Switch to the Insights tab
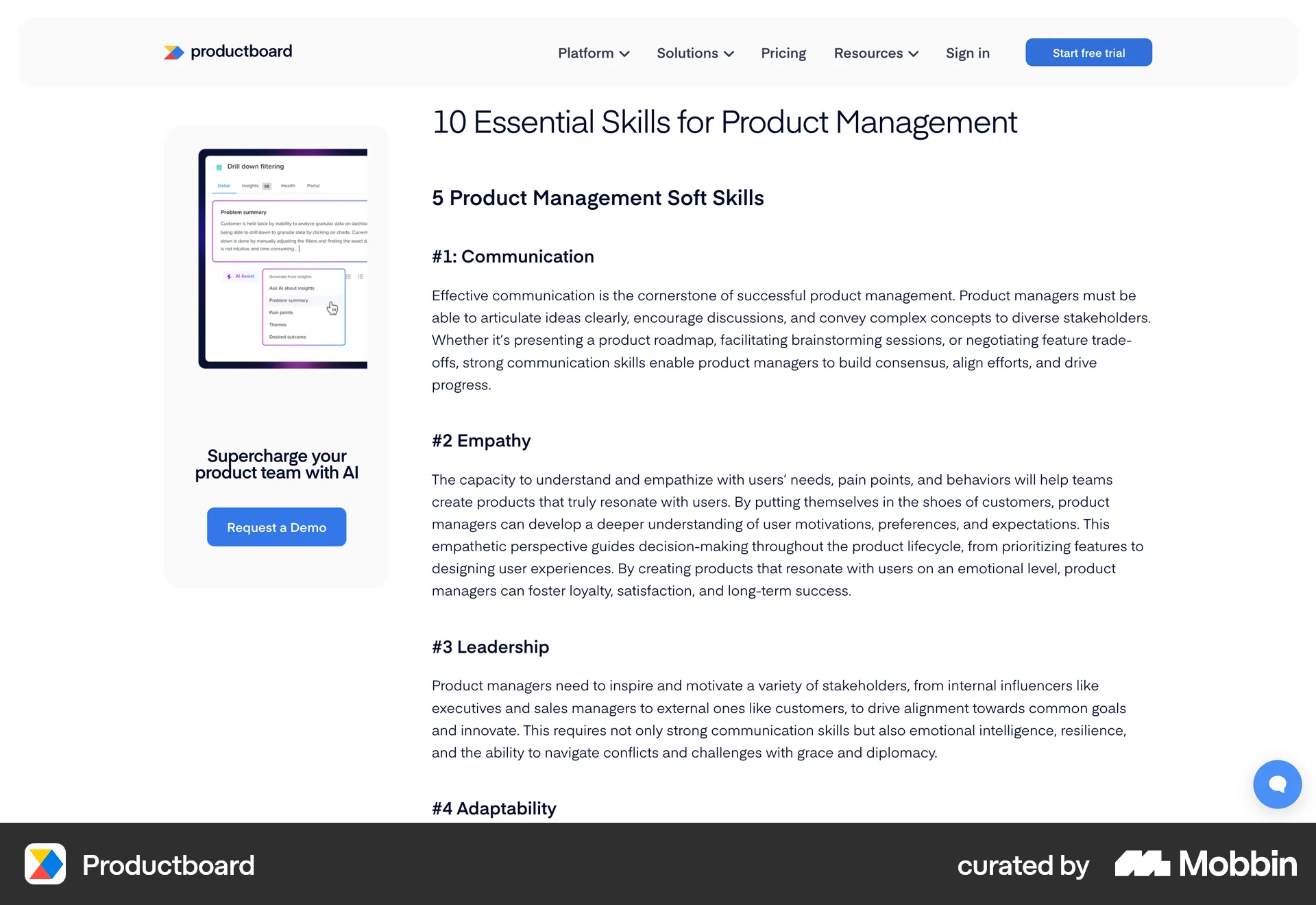 click(250, 186)
